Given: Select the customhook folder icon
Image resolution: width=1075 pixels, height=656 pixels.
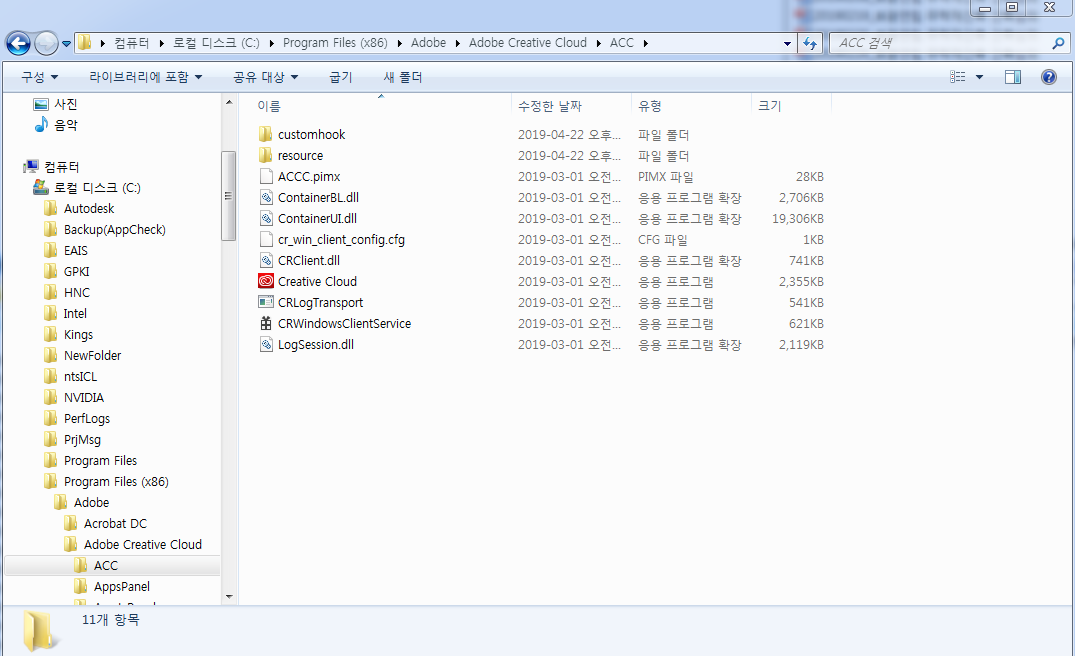Looking at the screenshot, I should (x=265, y=134).
